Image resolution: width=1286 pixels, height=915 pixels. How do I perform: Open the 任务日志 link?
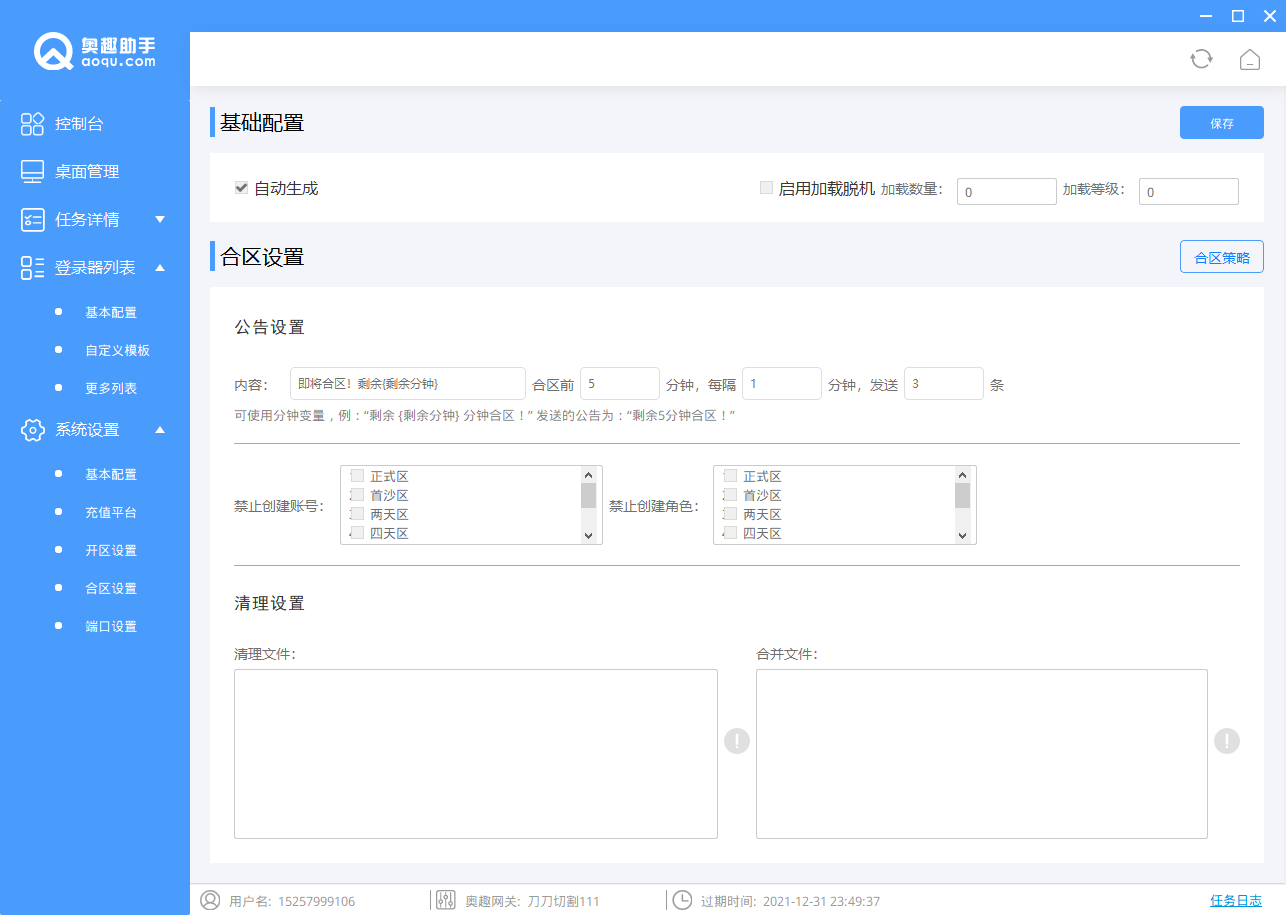tap(1236, 900)
